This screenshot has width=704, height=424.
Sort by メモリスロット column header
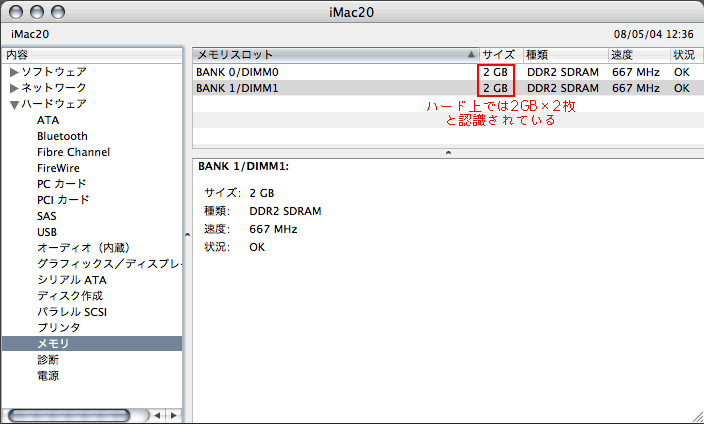click(336, 55)
